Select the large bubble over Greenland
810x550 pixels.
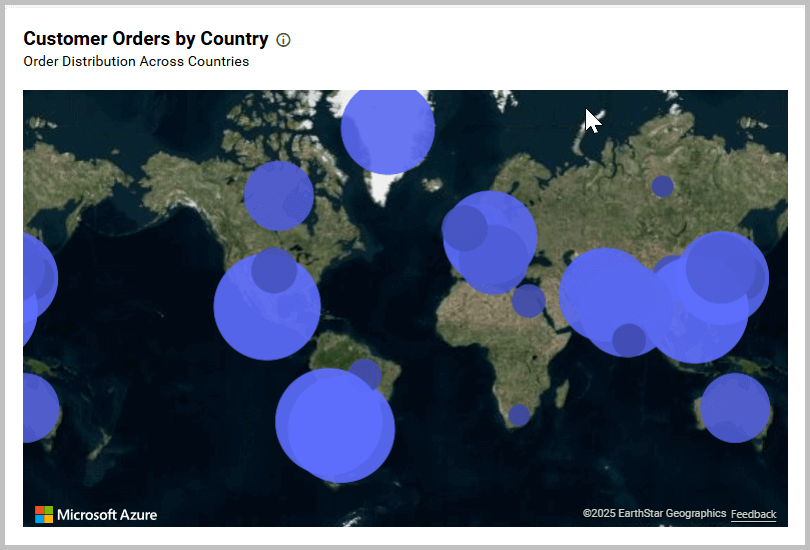pos(388,128)
